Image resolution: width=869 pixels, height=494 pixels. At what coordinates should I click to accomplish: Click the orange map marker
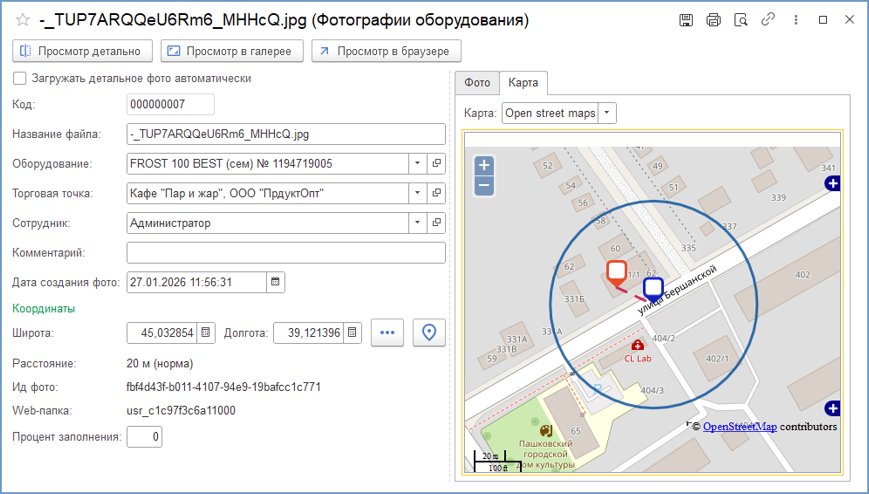[616, 273]
